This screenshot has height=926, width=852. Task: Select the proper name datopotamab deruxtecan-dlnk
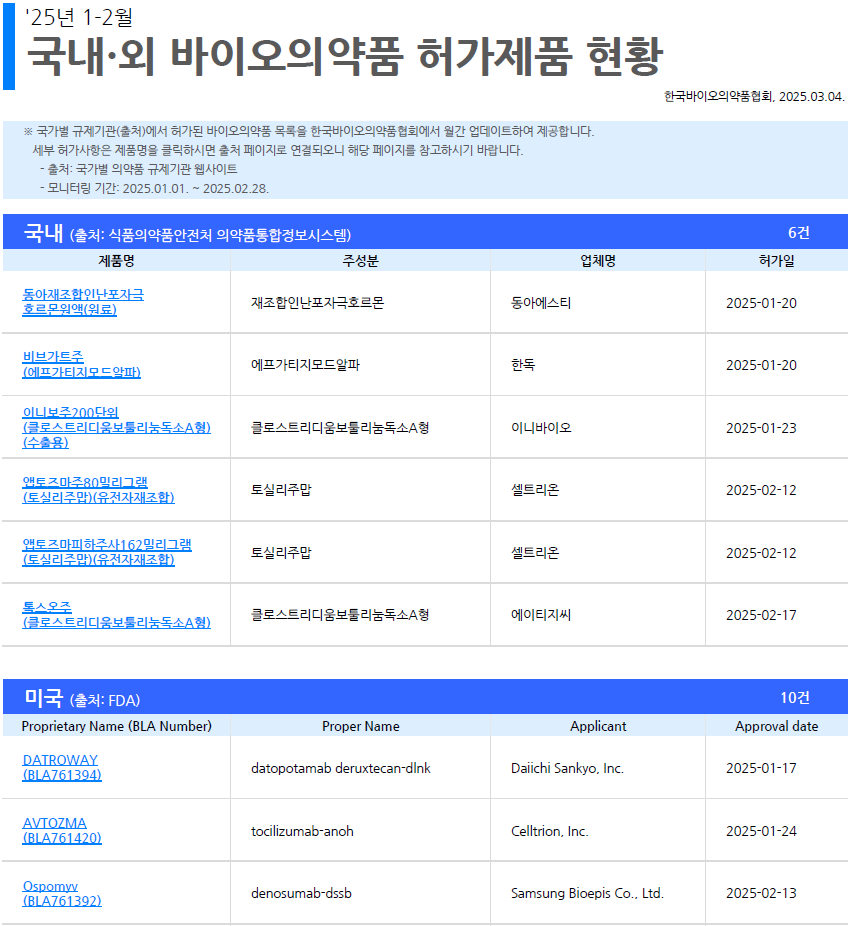[341, 768]
